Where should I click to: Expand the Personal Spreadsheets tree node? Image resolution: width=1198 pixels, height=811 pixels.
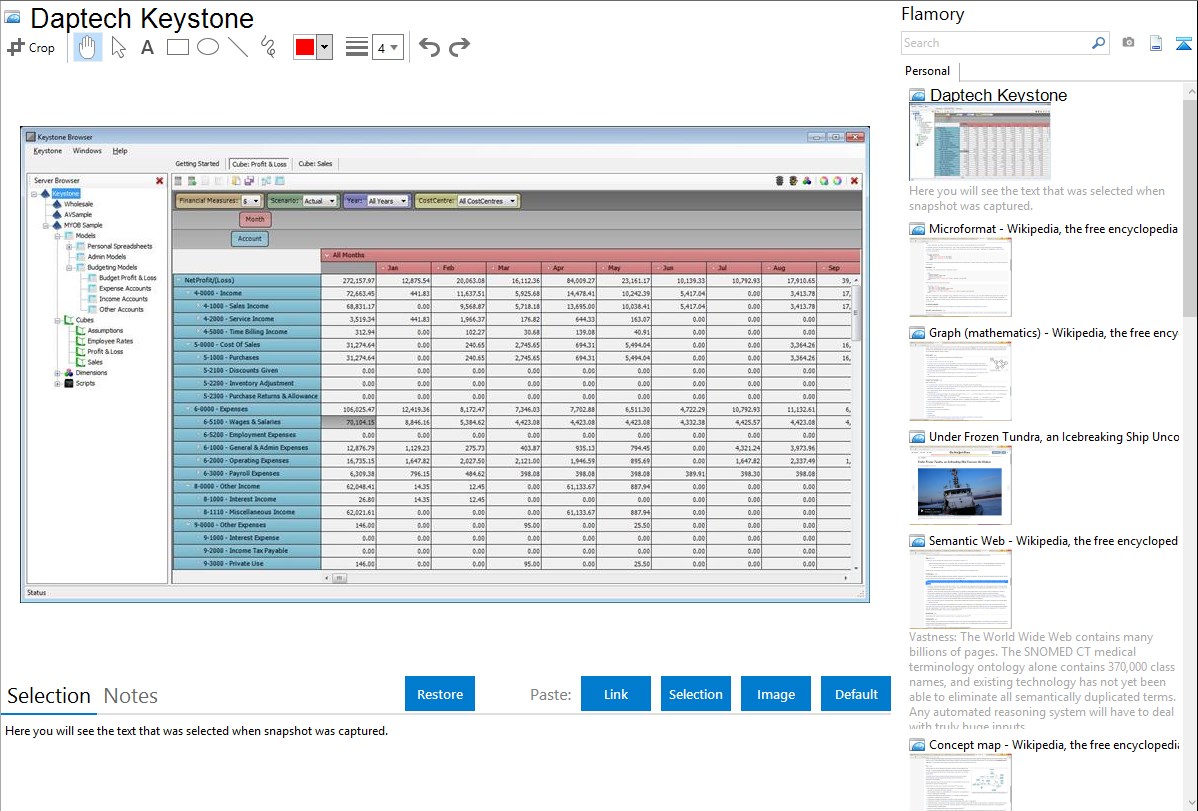pos(69,247)
